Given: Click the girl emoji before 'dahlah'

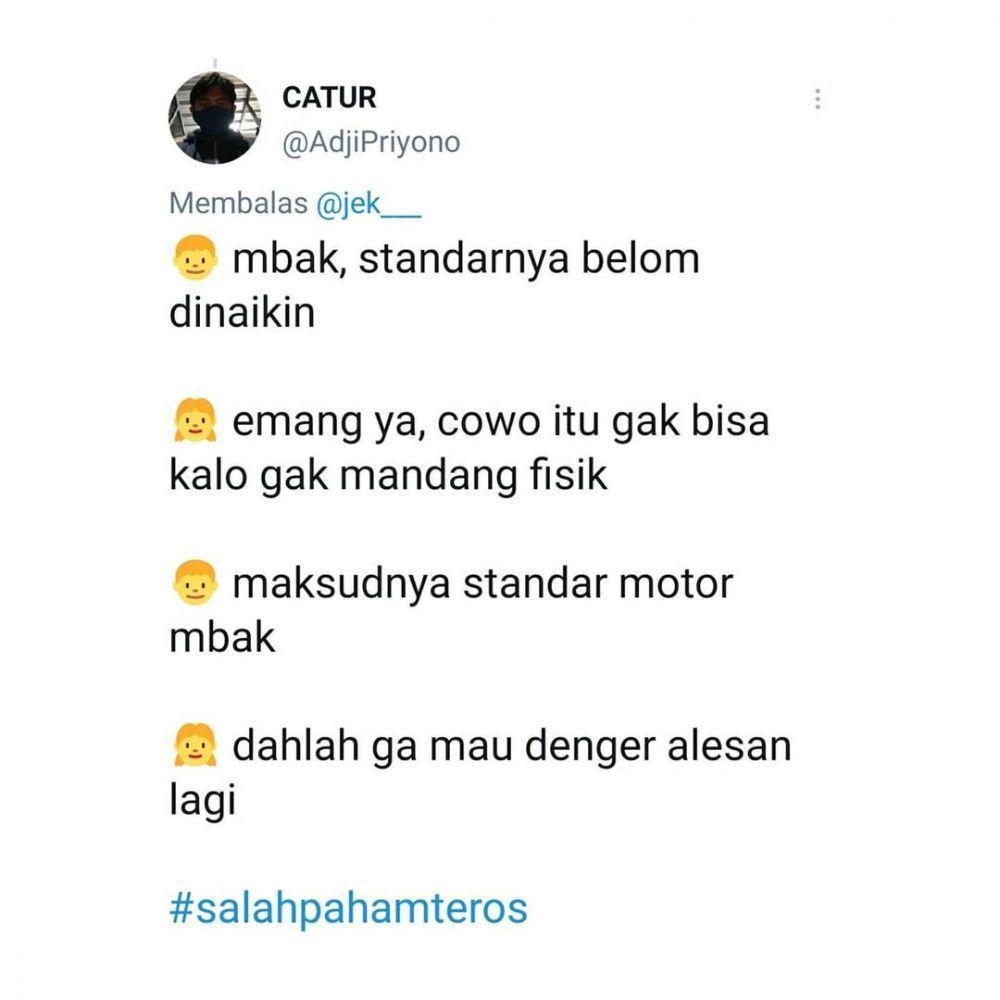Looking at the screenshot, I should coord(195,745).
